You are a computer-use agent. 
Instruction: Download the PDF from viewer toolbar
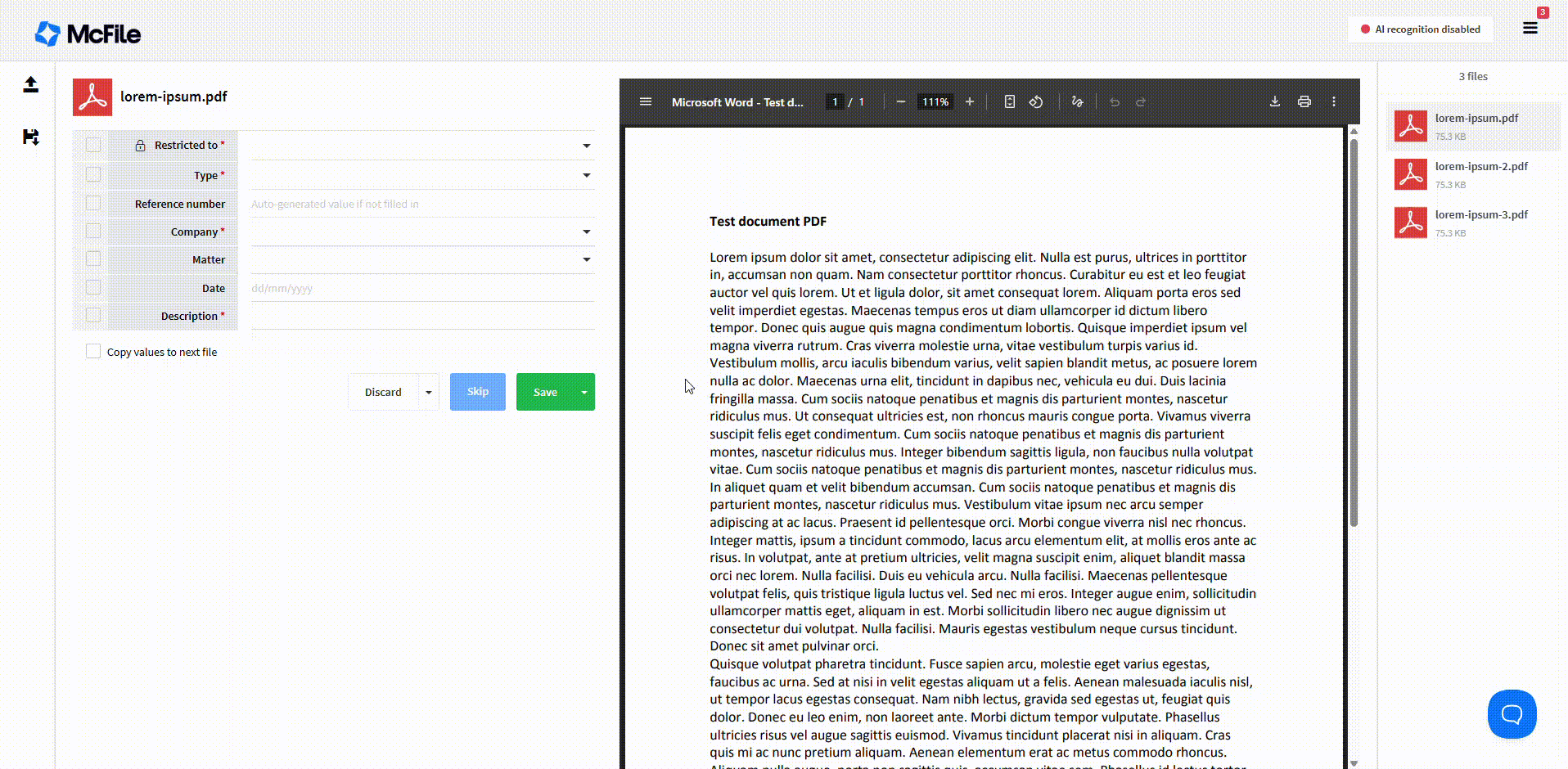(1274, 102)
